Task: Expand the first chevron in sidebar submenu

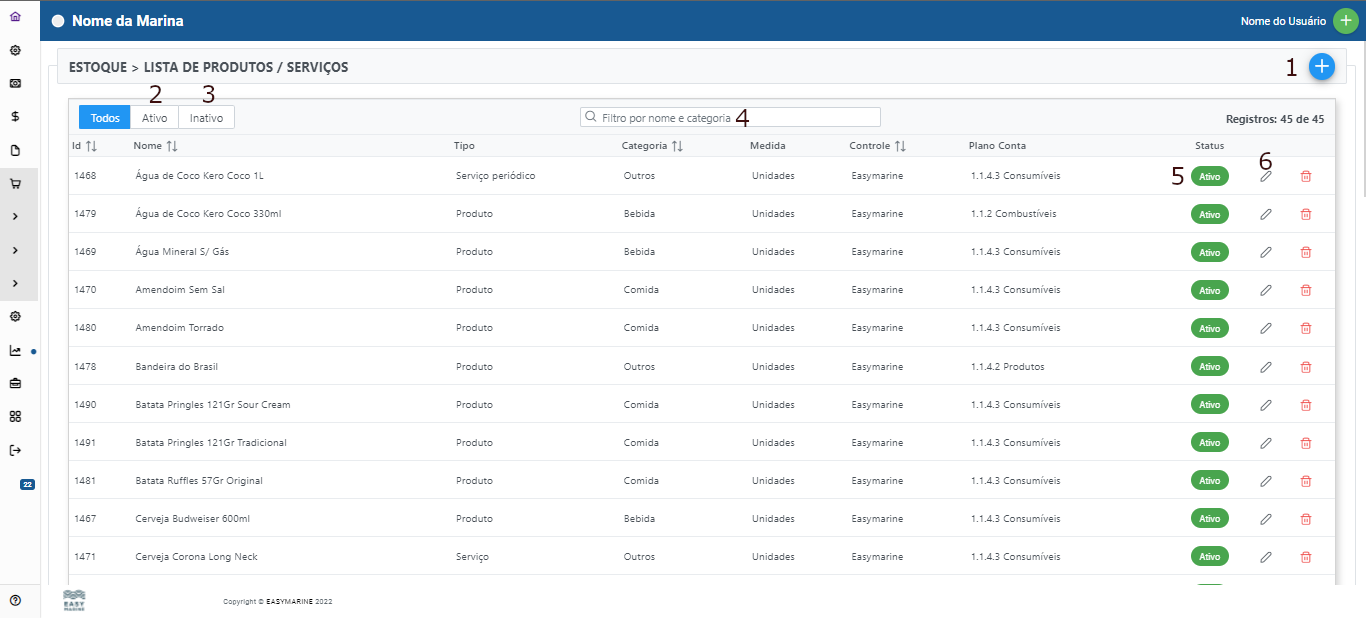Action: click(x=15, y=217)
